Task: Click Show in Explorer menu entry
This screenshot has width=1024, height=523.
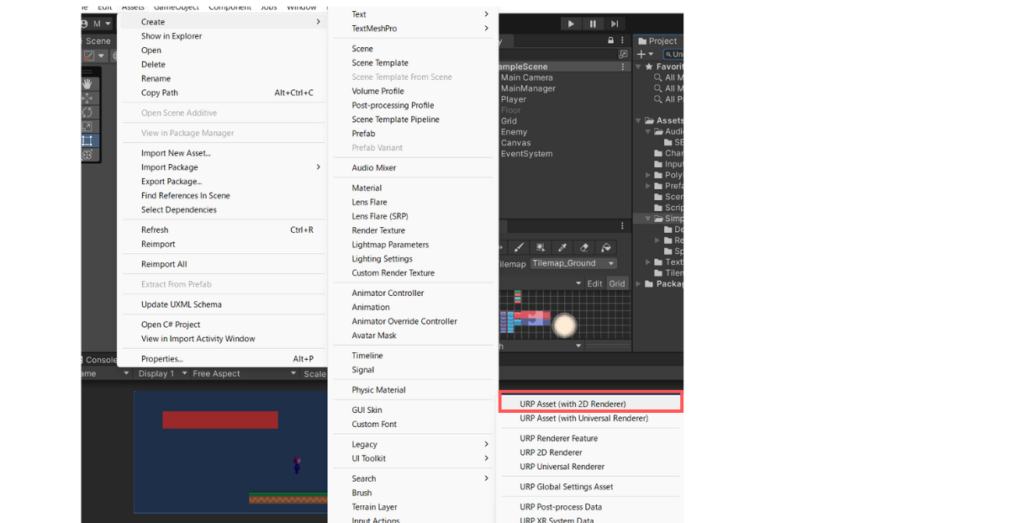Action: tap(171, 36)
